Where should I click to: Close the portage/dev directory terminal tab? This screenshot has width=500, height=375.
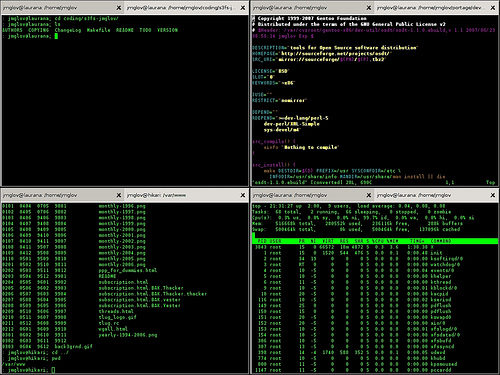(493, 8)
